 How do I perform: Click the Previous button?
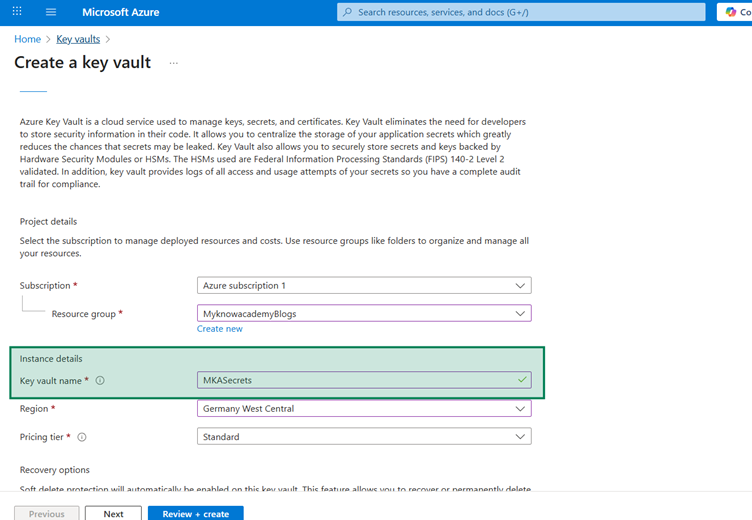tap(46, 513)
